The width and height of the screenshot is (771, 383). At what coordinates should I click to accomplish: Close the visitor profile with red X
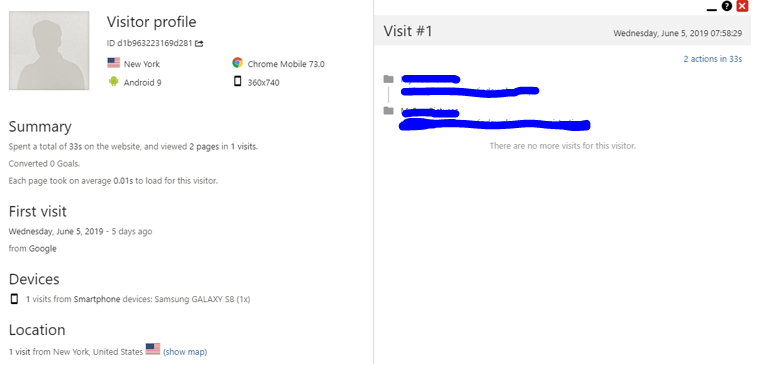click(x=742, y=6)
